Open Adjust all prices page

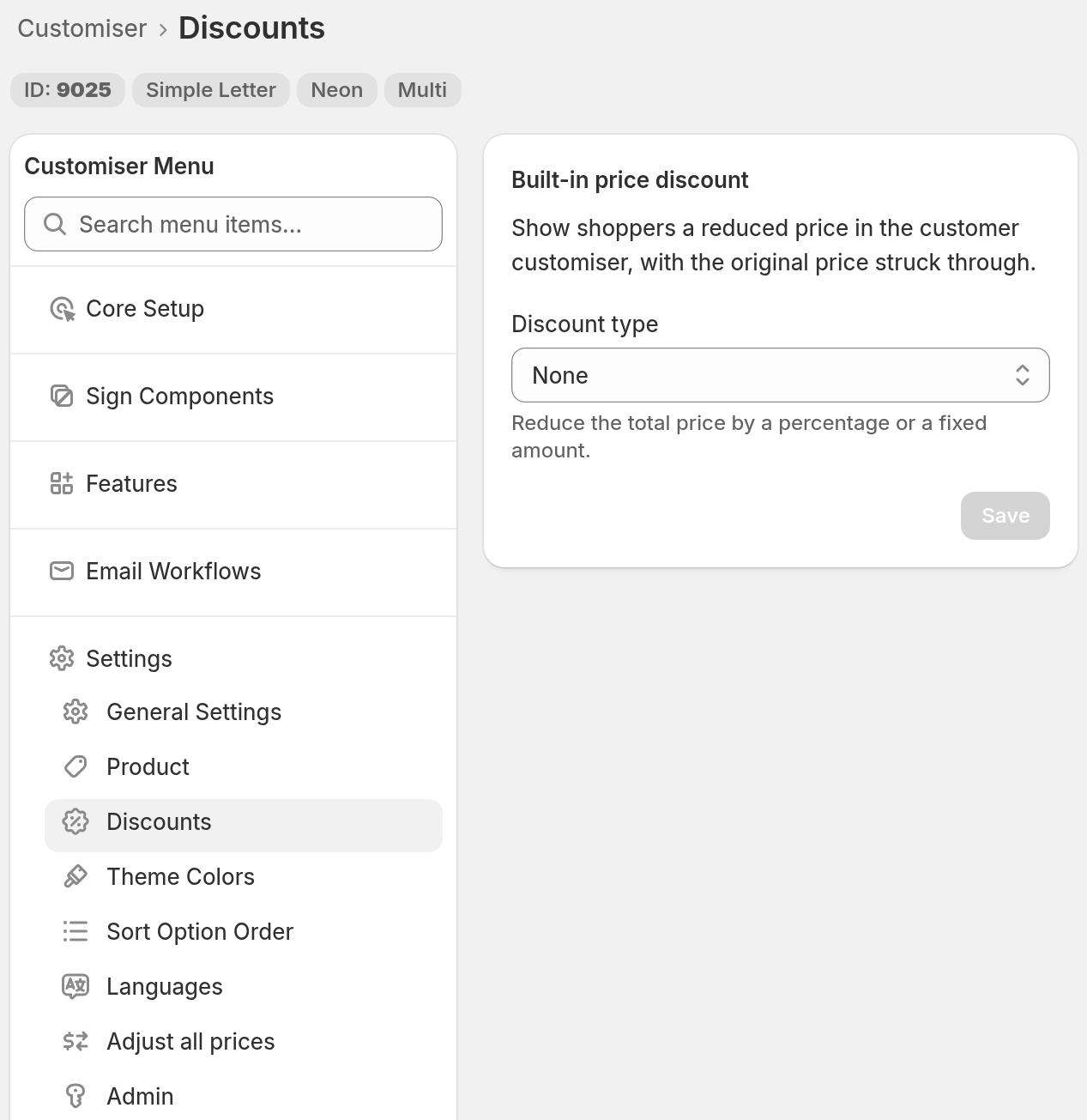coord(244,1041)
